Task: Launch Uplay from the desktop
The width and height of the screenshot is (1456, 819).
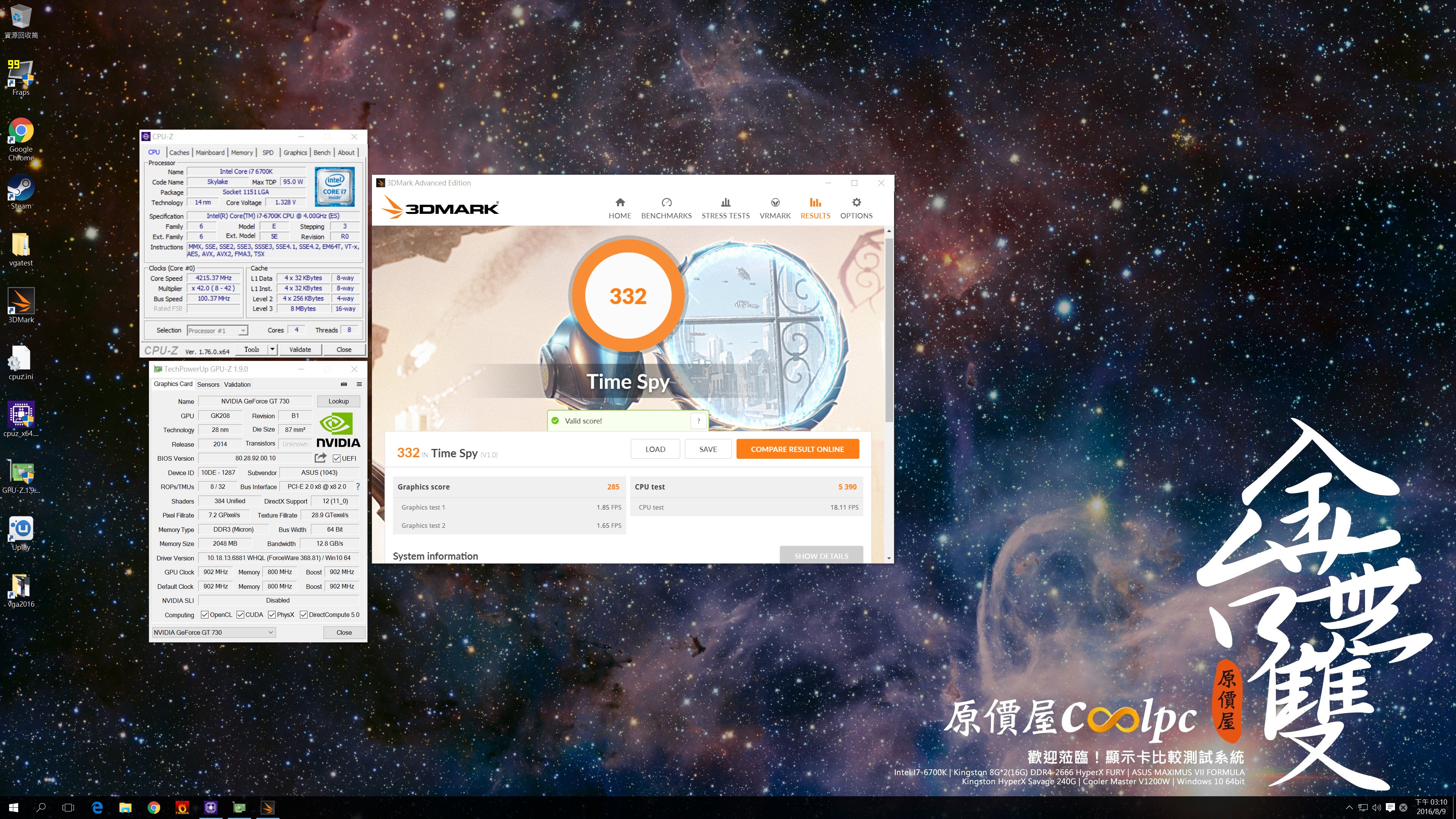Action: click(21, 533)
